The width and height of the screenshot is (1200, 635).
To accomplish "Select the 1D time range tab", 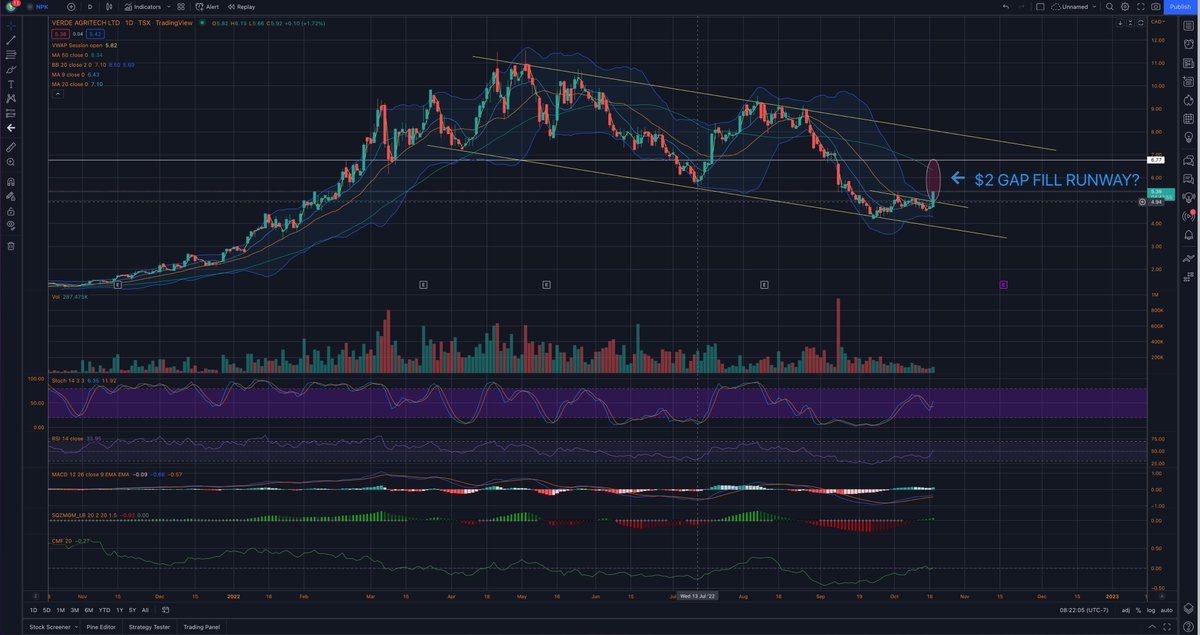I will 33,610.
